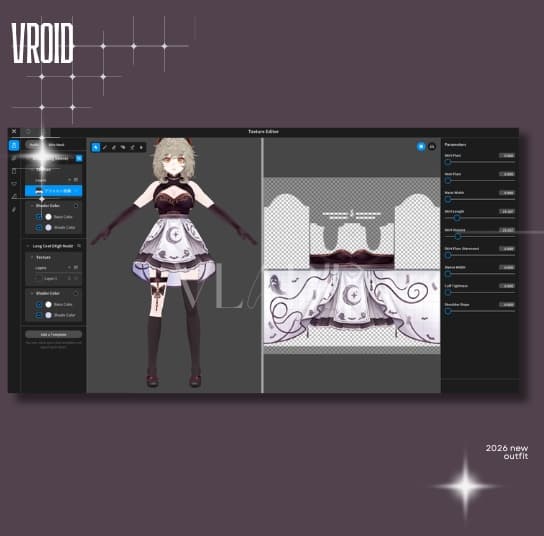
Task: Select the brush tool in the paint toolbar
Action: click(x=105, y=147)
